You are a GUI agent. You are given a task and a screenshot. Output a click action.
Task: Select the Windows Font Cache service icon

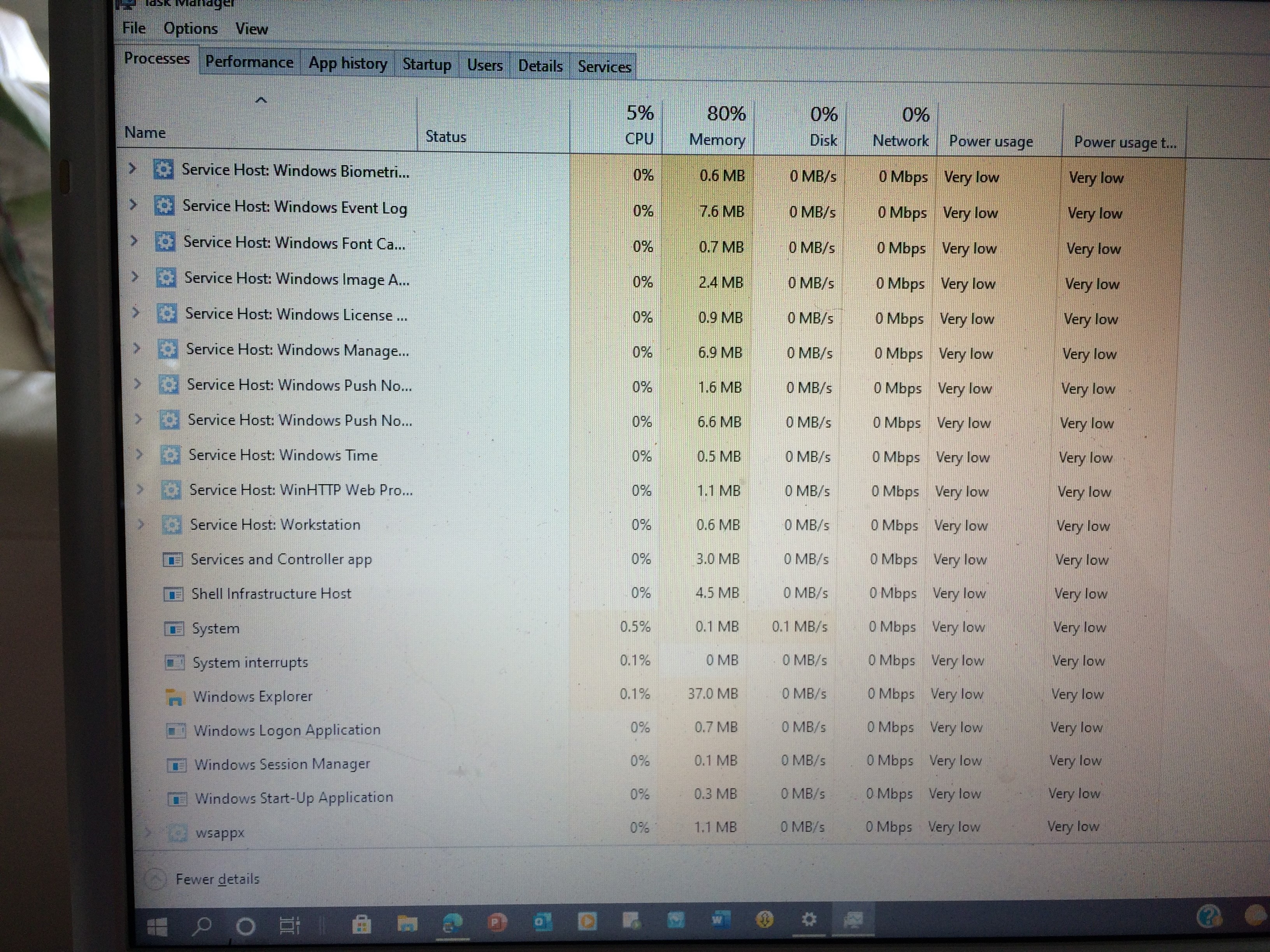click(x=165, y=242)
